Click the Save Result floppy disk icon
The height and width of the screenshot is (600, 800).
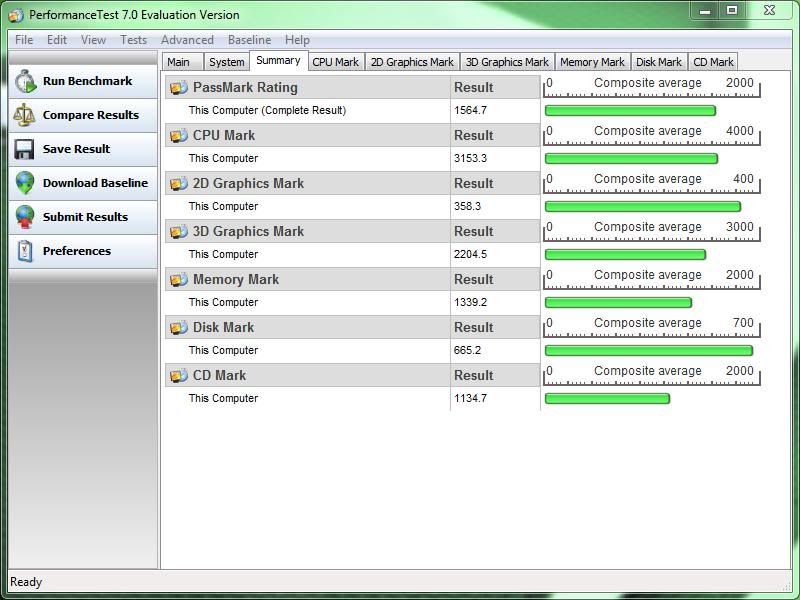tap(25, 149)
